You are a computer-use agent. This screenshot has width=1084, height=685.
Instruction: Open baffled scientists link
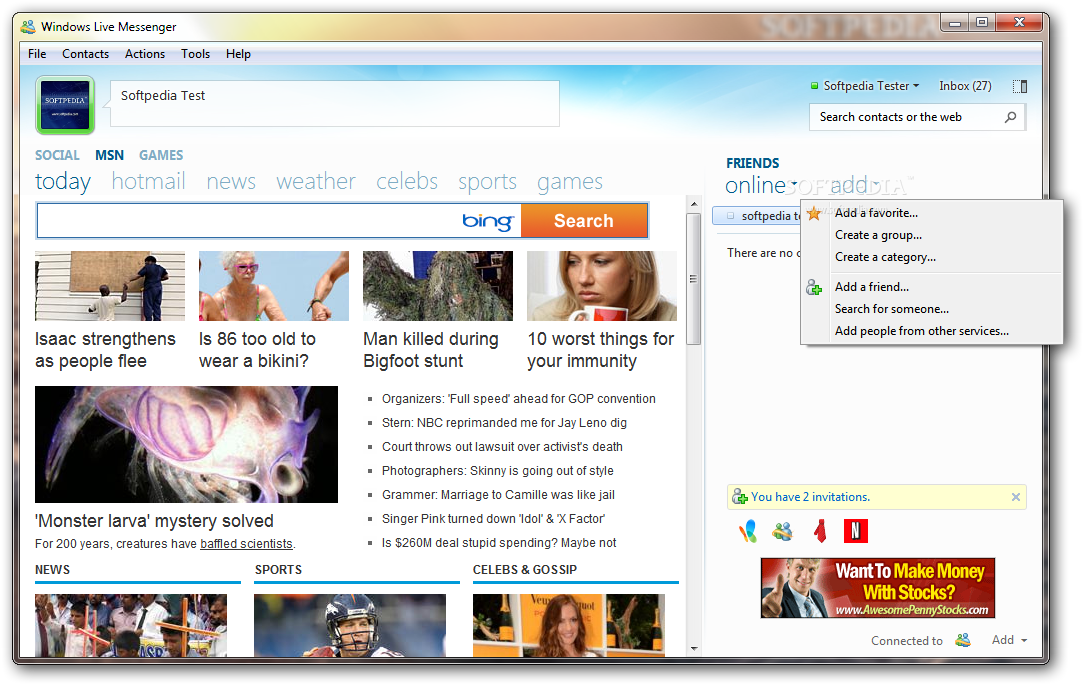[246, 544]
